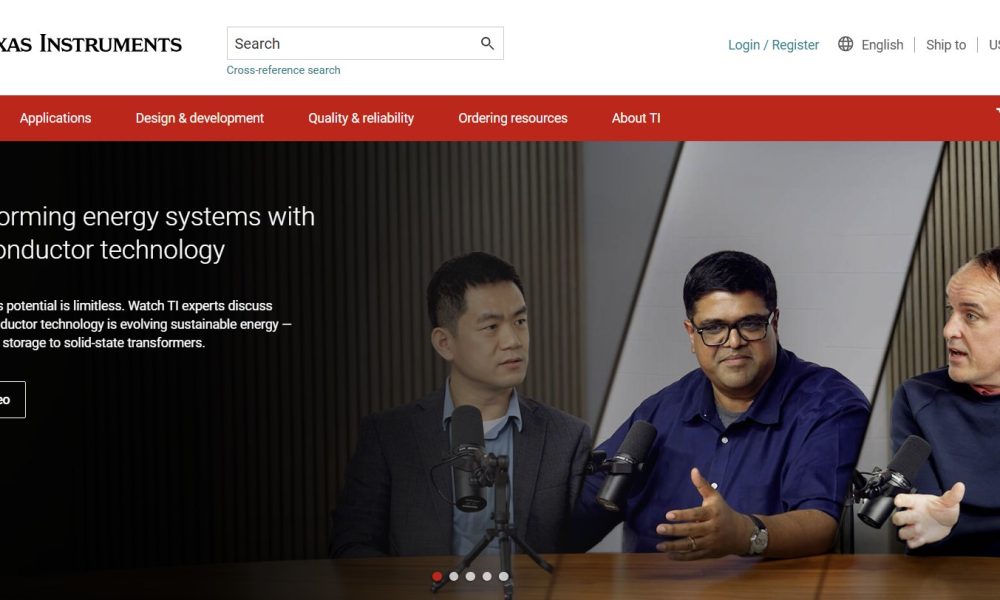Open the About TI menu
Image resolution: width=1000 pixels, height=600 pixels.
(635, 117)
